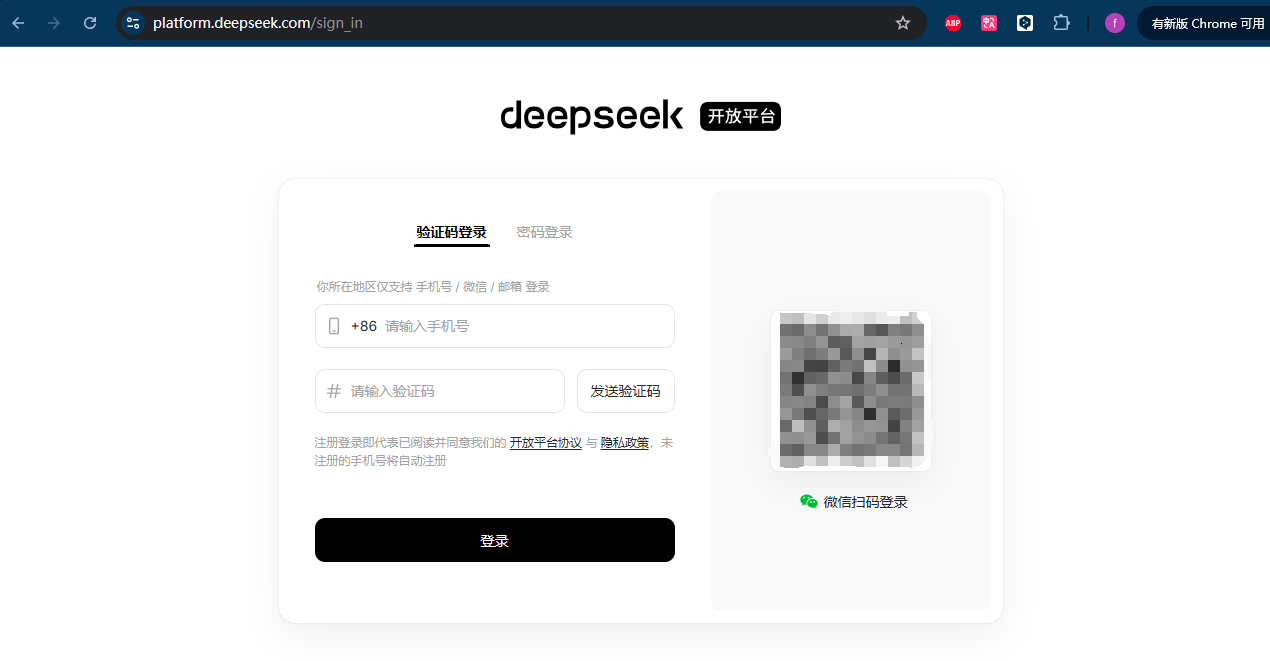Open the dark square extension icon
The height and width of the screenshot is (661, 1270).
1025,23
